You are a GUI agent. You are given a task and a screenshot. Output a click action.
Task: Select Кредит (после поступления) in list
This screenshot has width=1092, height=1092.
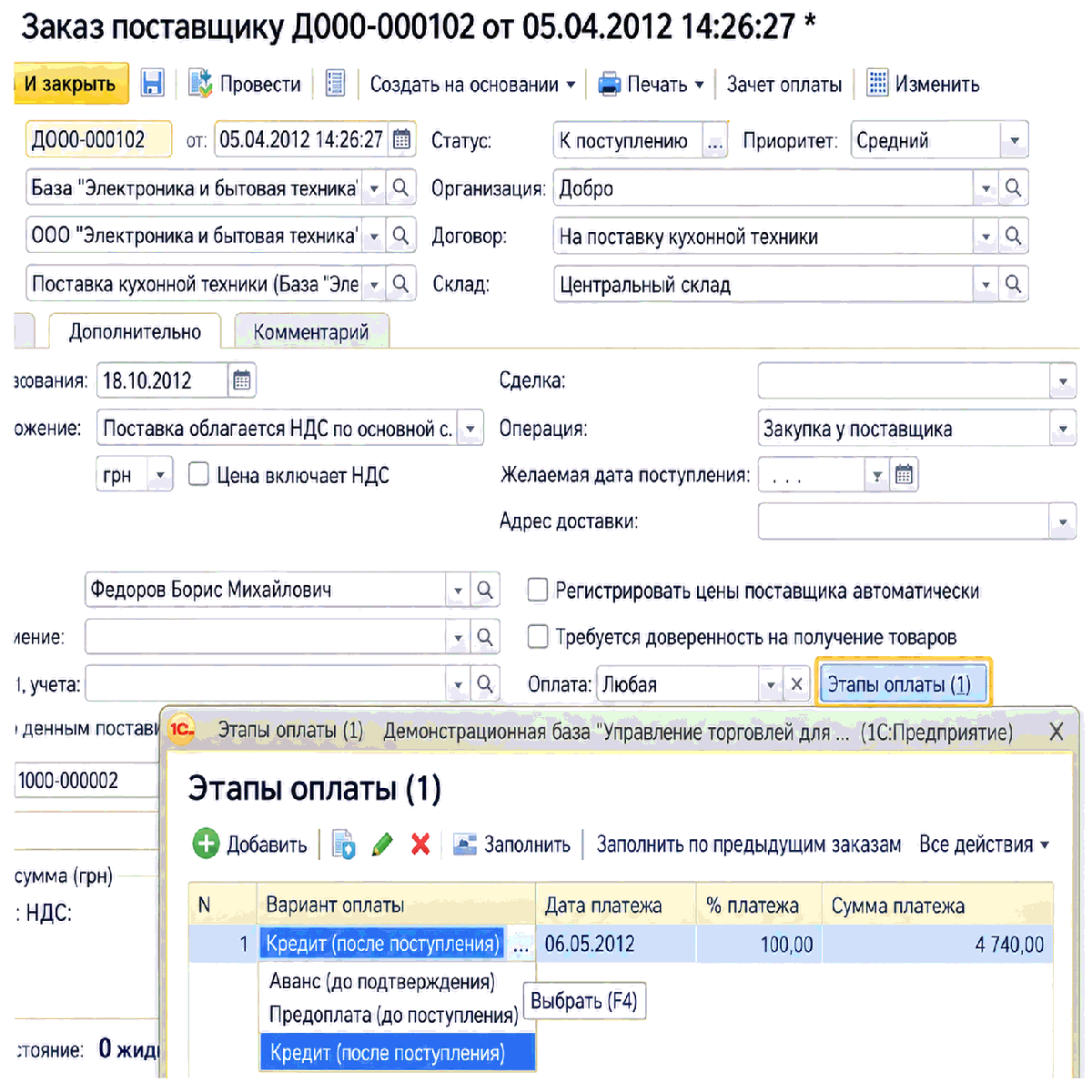point(398,1053)
